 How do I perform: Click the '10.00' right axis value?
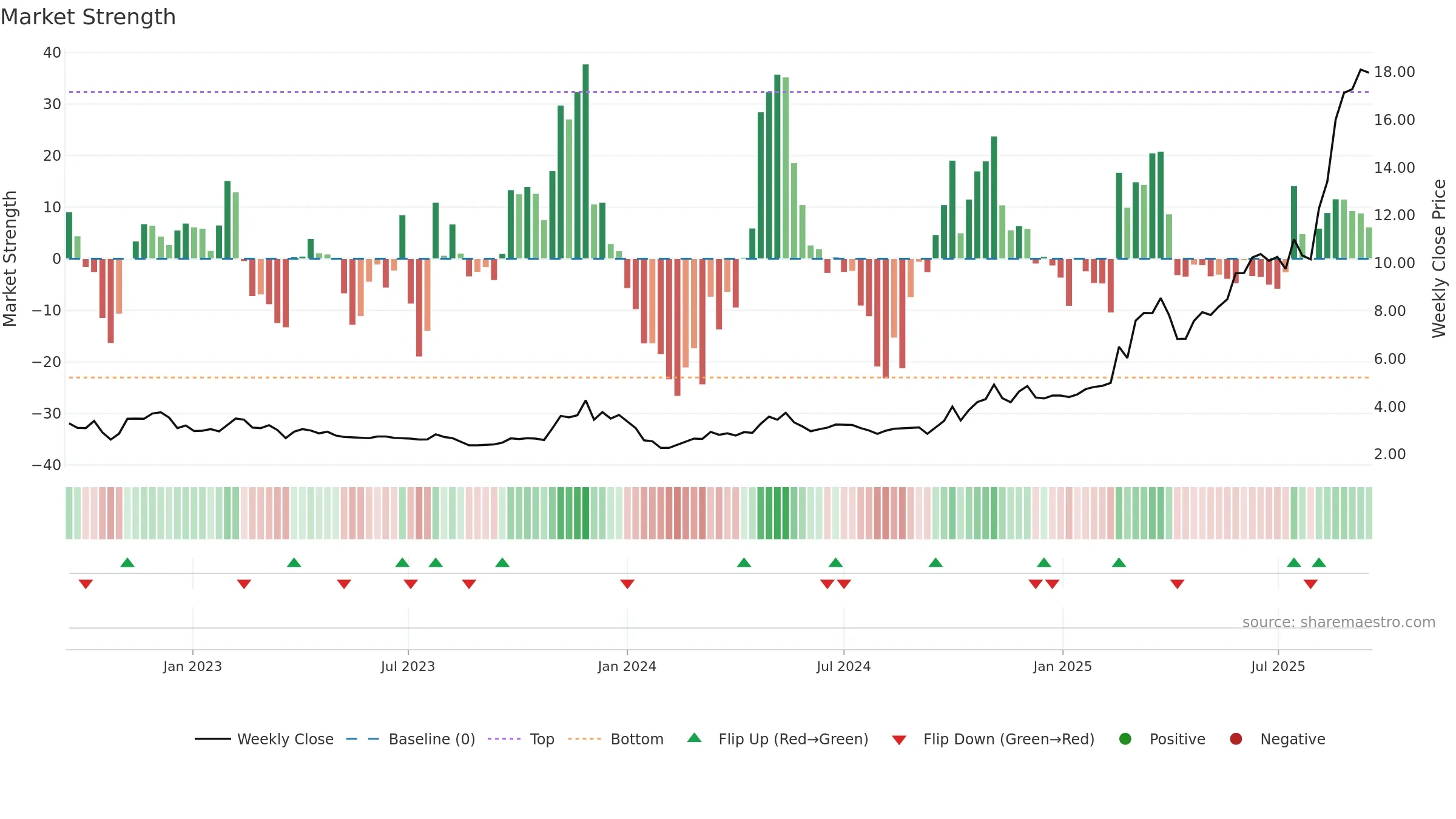coord(1394,263)
